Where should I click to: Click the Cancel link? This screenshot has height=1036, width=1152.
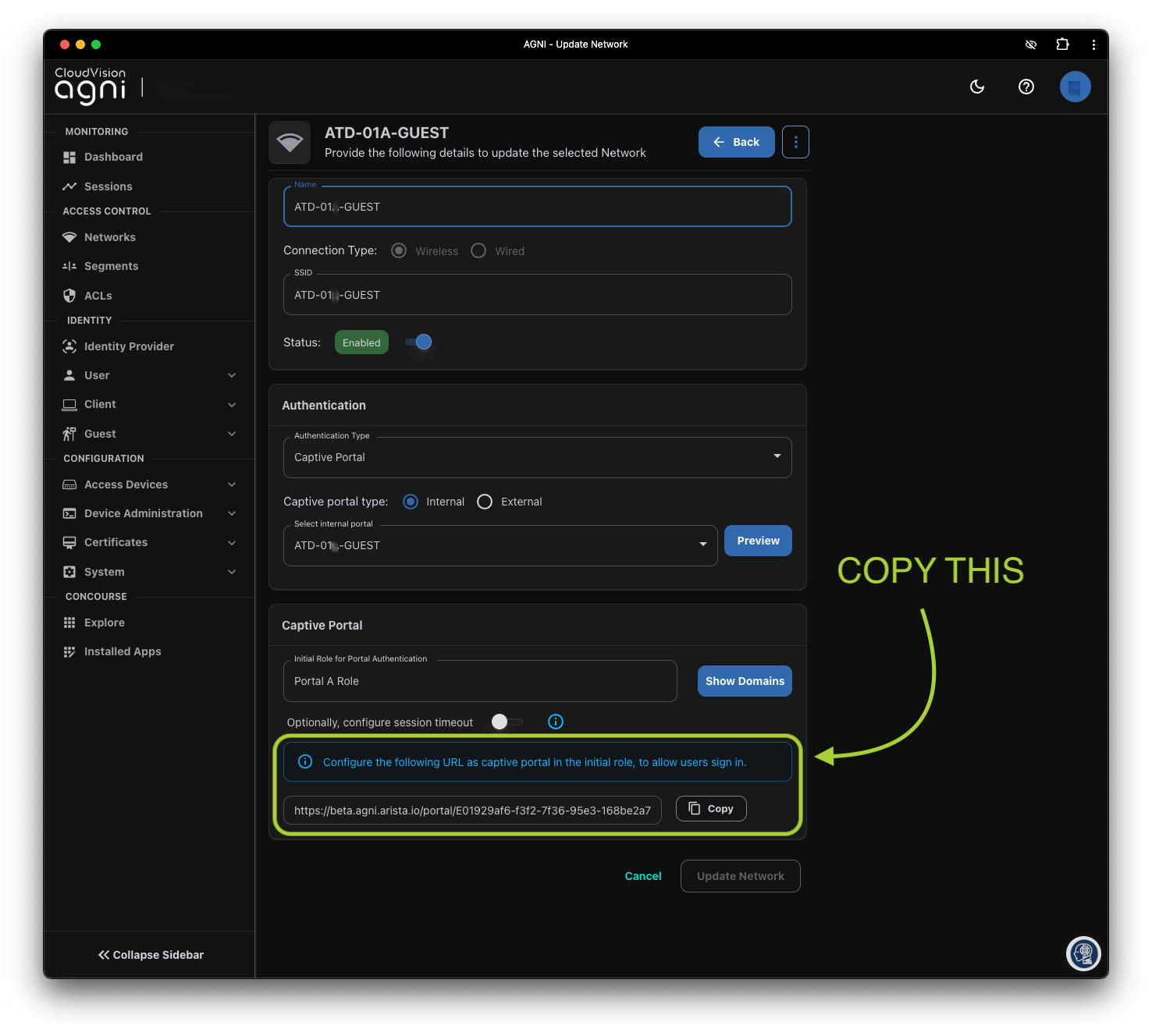643,876
